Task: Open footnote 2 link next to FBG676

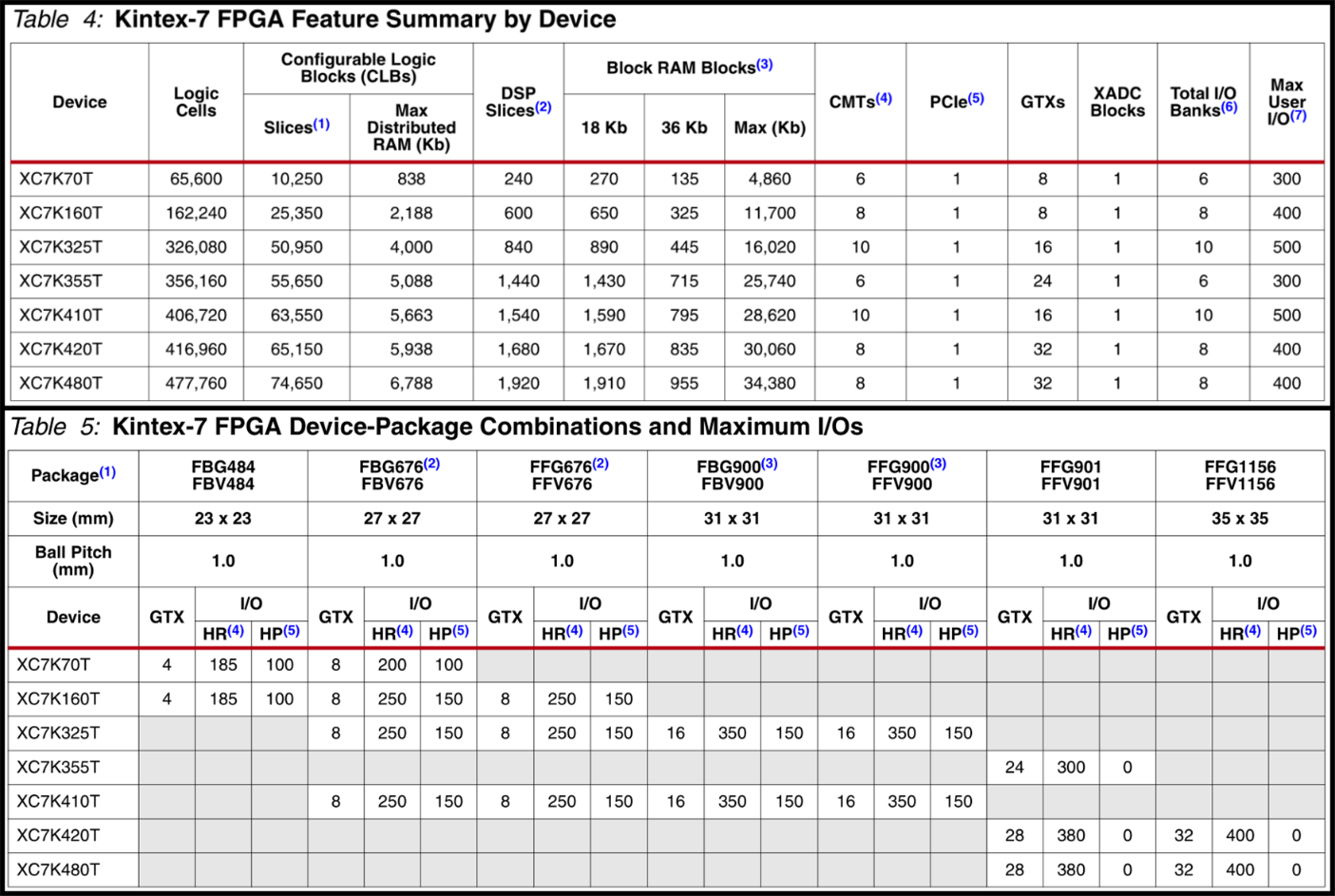Action: point(431,464)
